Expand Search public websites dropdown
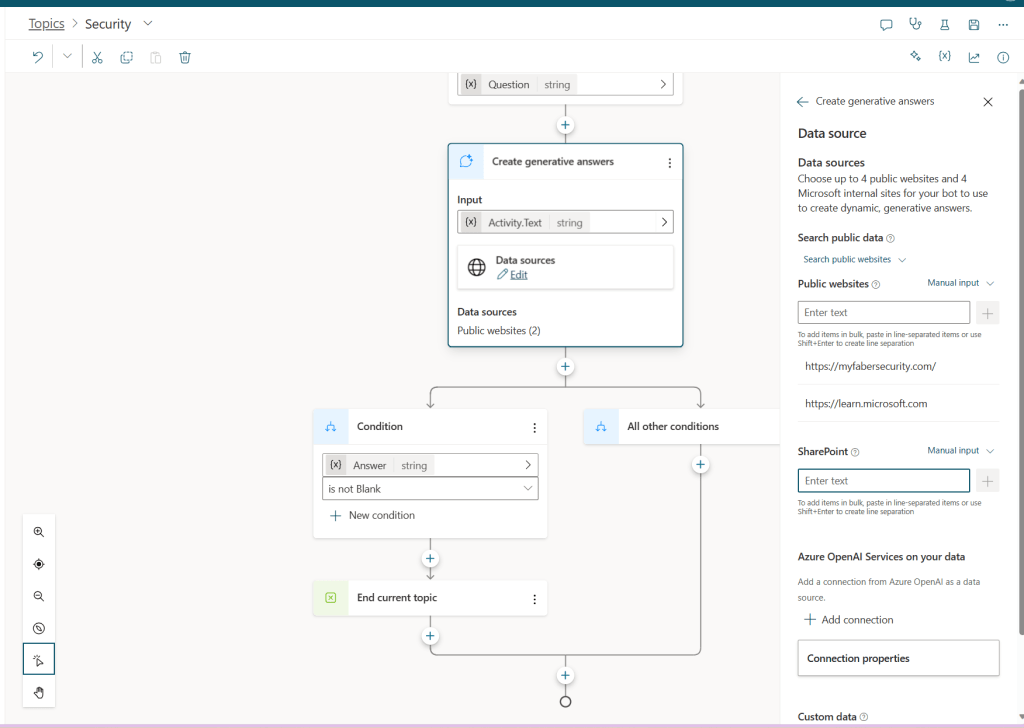 click(x=854, y=260)
